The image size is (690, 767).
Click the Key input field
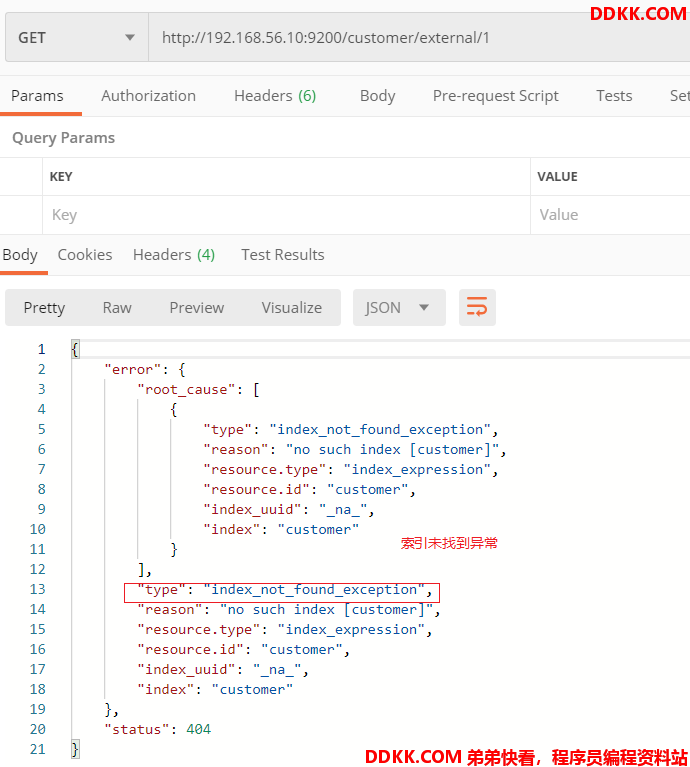286,215
